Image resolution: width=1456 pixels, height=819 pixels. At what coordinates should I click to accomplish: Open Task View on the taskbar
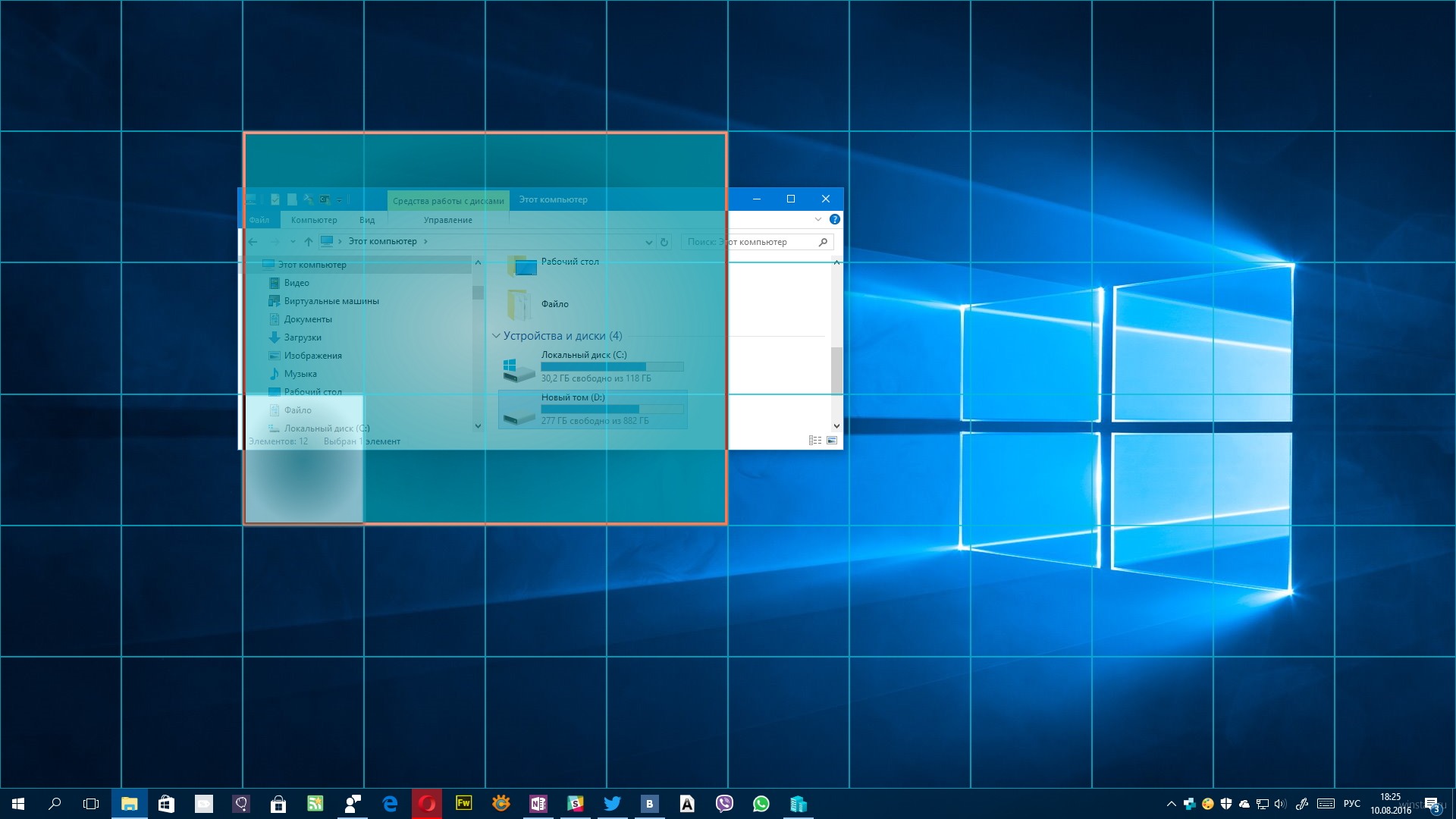[91, 804]
